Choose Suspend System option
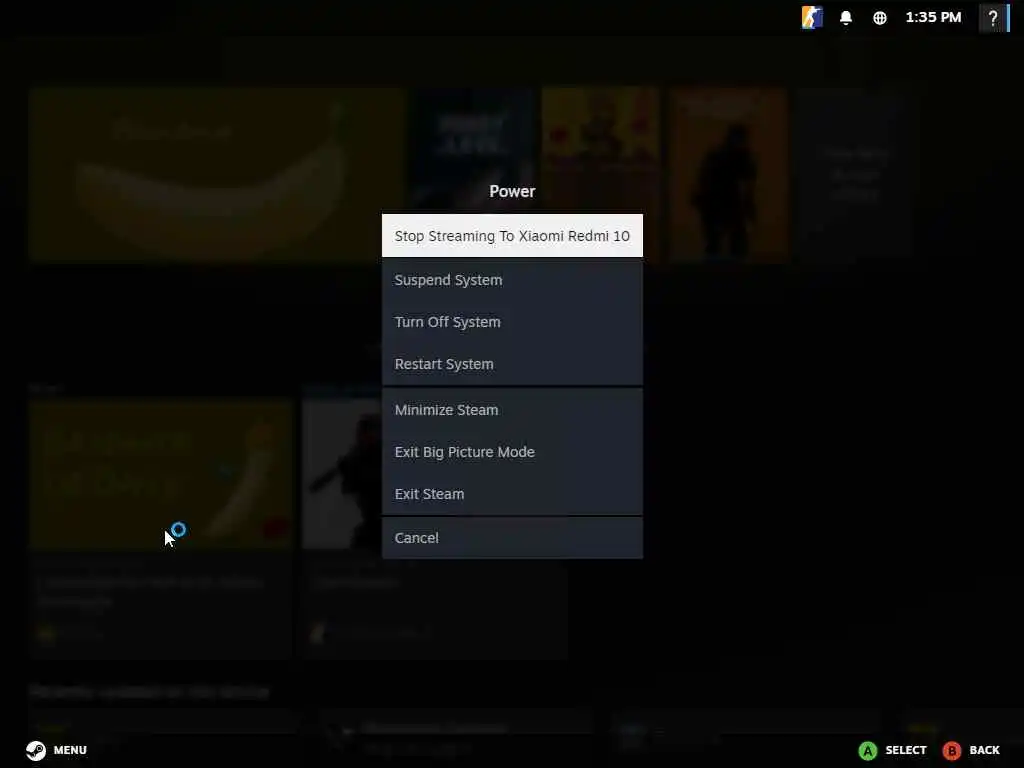 click(x=512, y=280)
